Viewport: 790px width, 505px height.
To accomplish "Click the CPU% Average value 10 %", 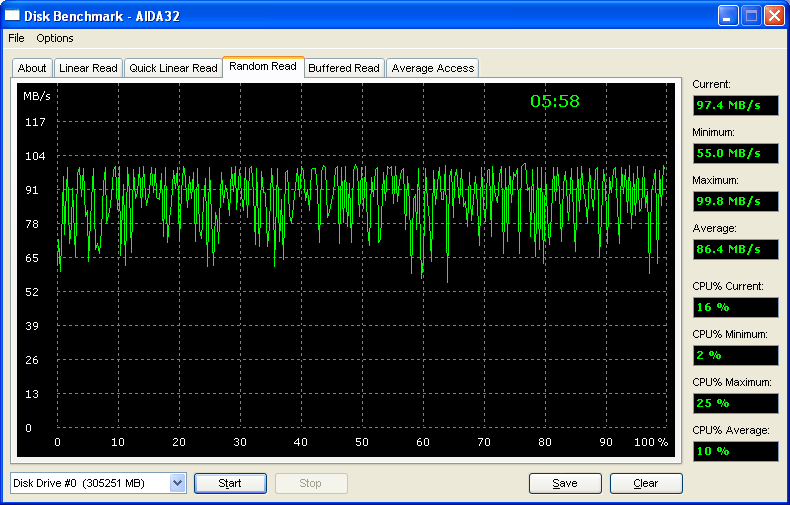I will tap(736, 451).
